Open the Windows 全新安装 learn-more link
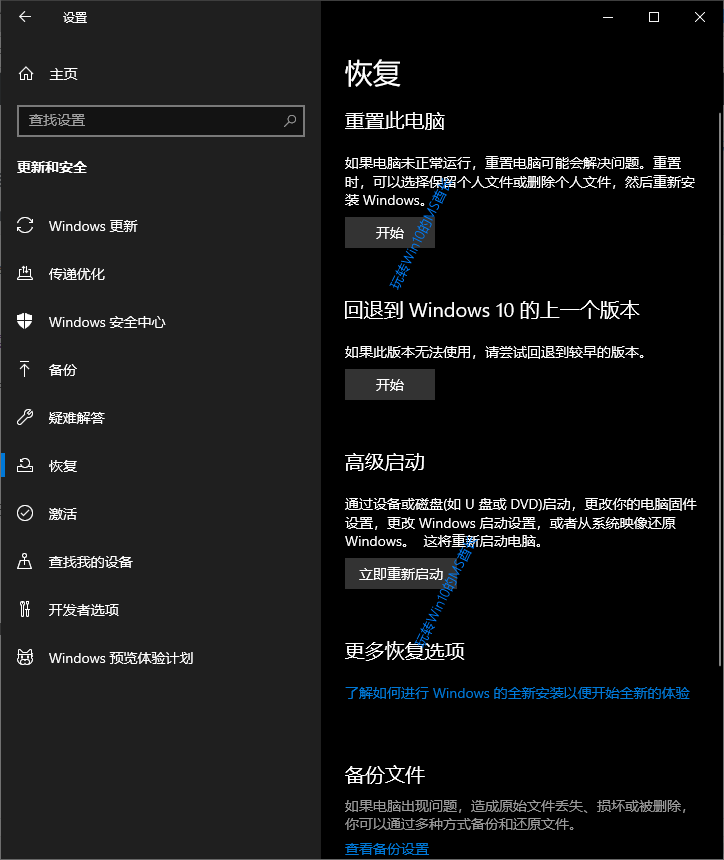724x860 pixels. coord(517,693)
